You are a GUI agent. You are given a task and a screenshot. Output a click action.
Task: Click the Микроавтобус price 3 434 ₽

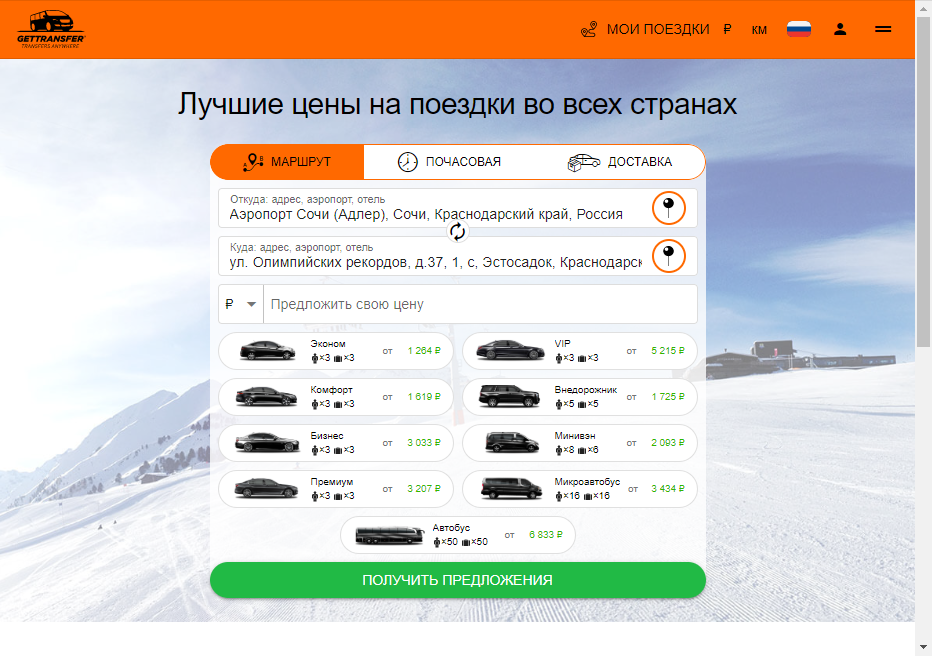click(x=667, y=488)
